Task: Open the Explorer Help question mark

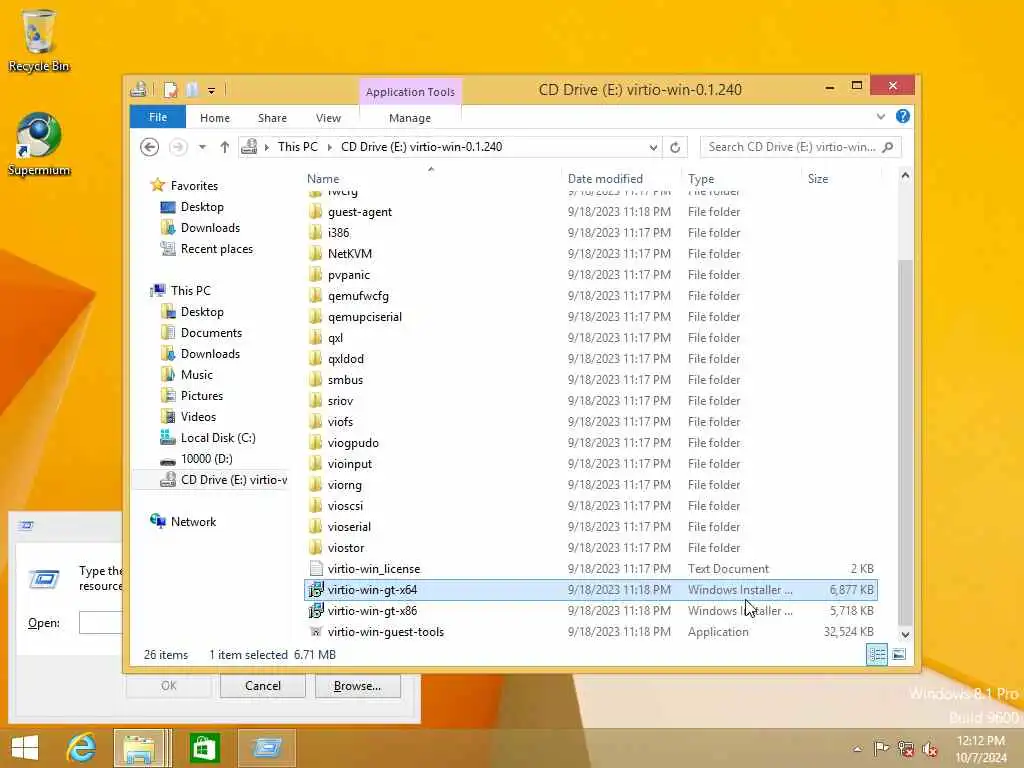Action: pyautogui.click(x=903, y=116)
